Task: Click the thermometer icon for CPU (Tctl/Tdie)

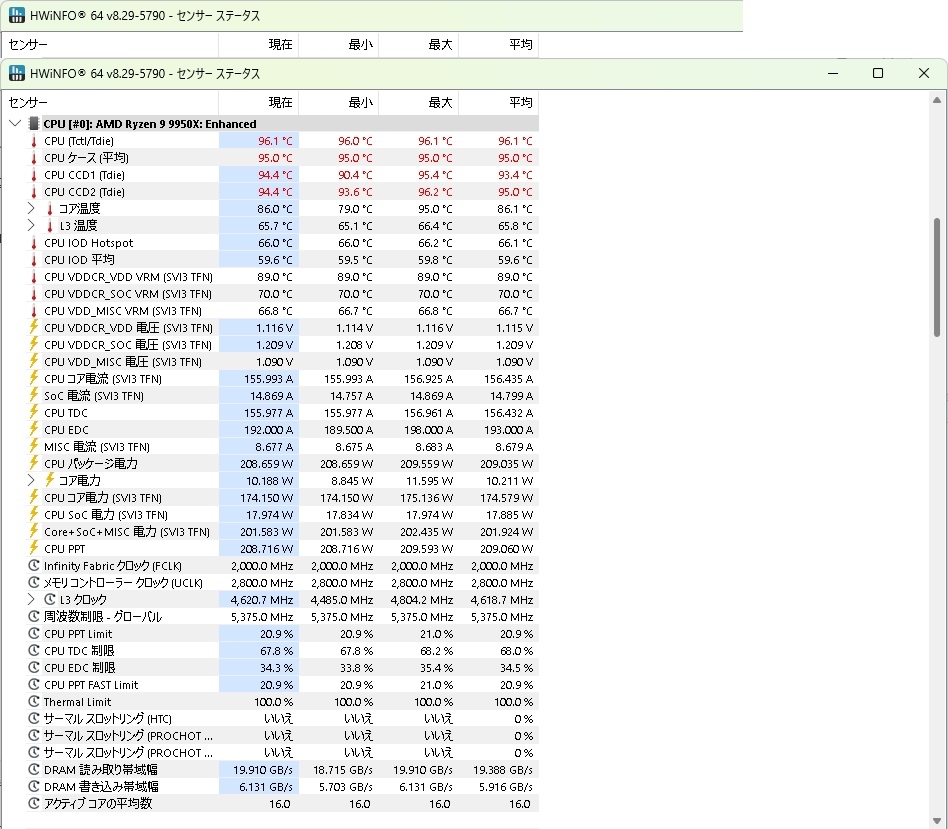Action: pyautogui.click(x=34, y=141)
